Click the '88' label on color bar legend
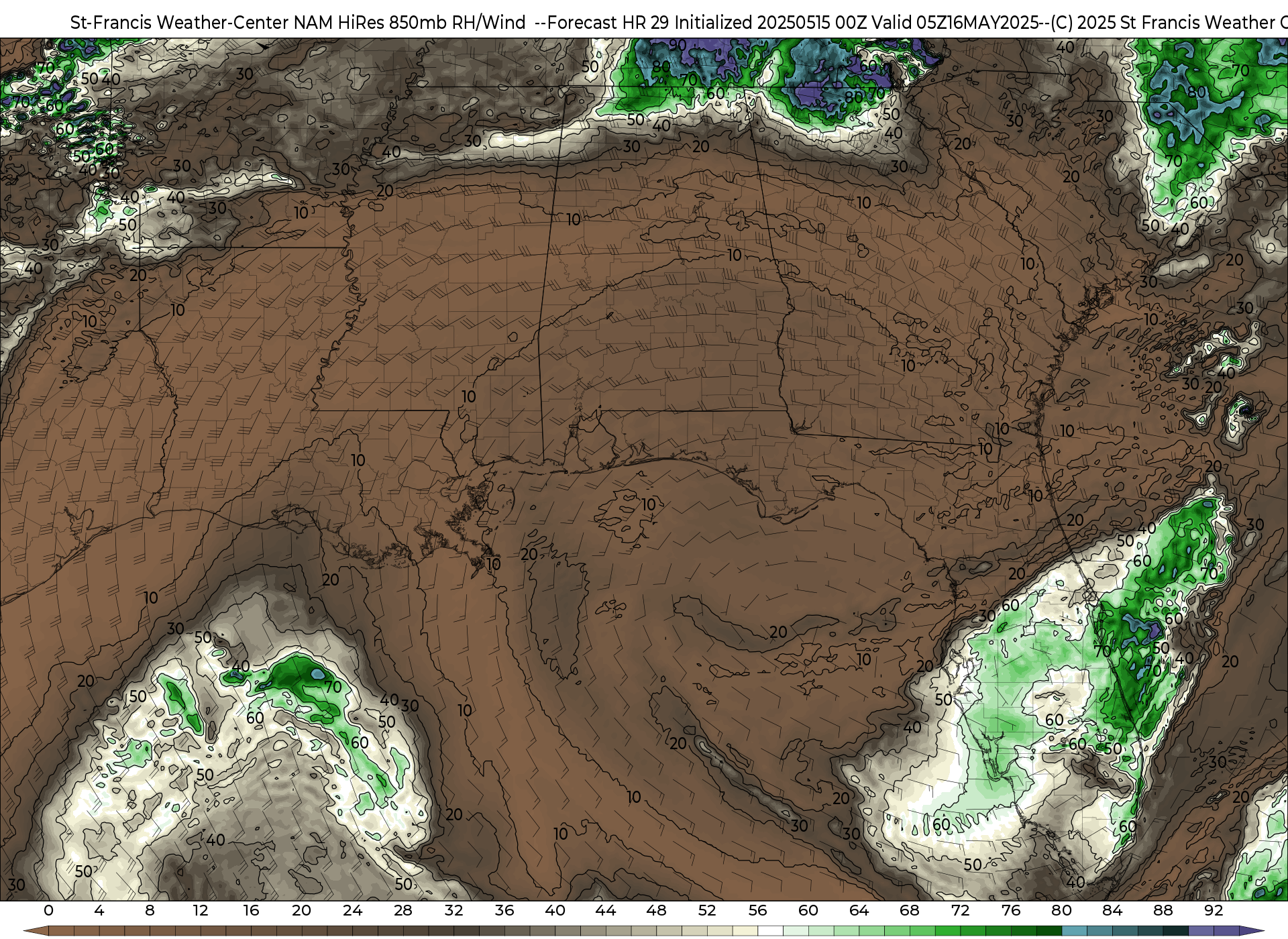 1163,911
